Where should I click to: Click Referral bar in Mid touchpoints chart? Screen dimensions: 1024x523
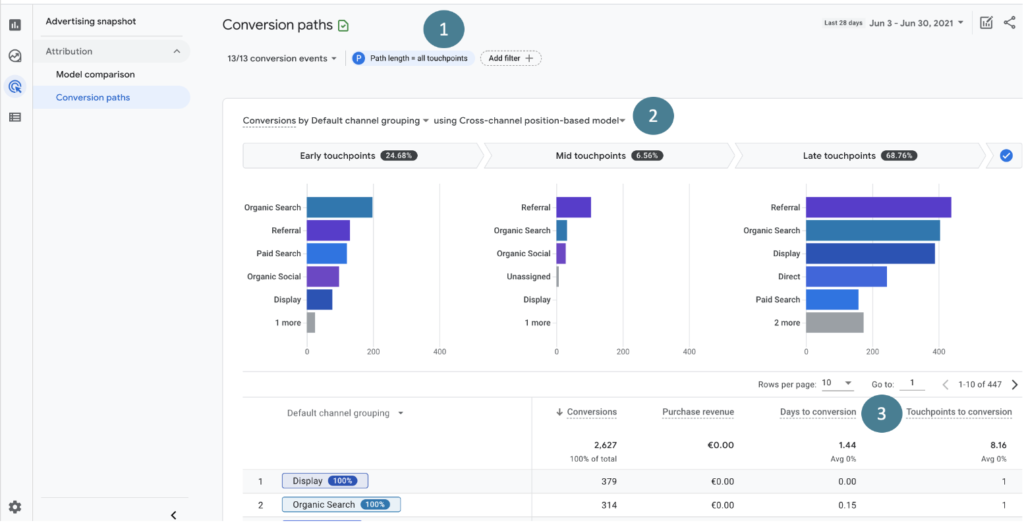coord(573,207)
